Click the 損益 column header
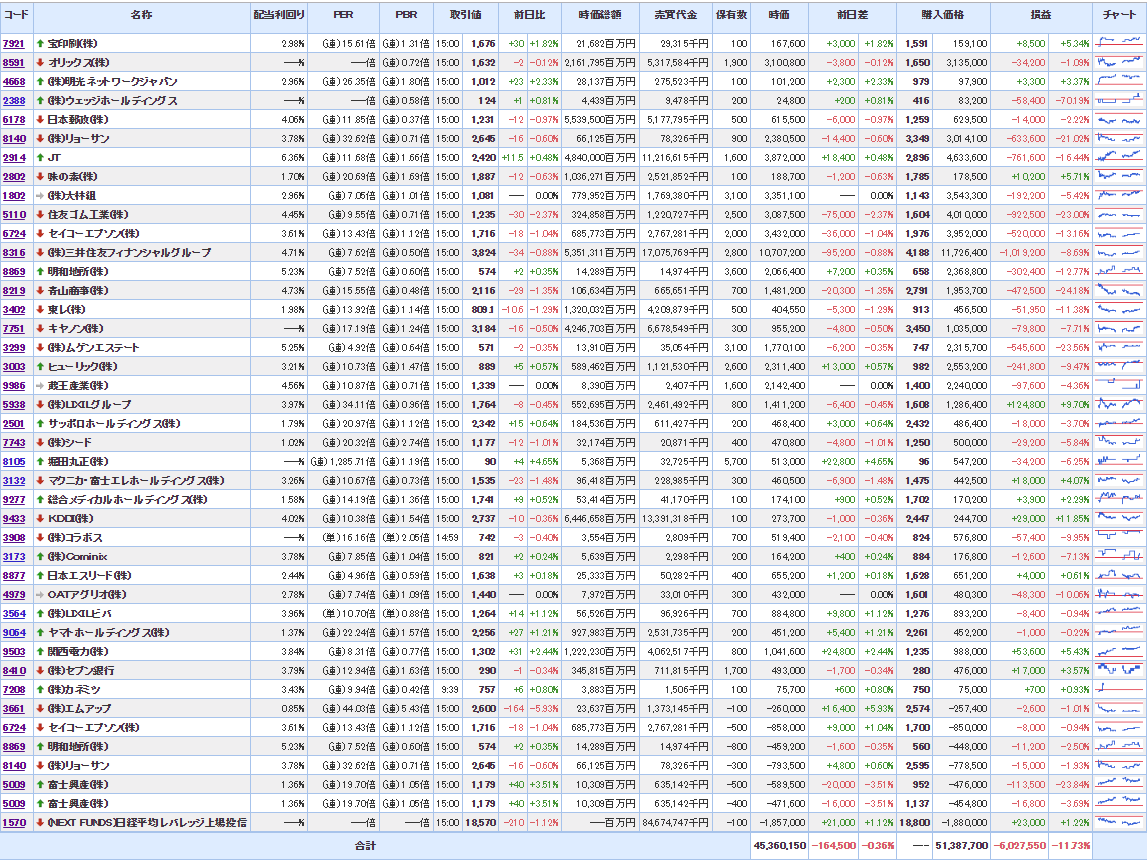This screenshot has height=860, width=1147. click(1041, 16)
